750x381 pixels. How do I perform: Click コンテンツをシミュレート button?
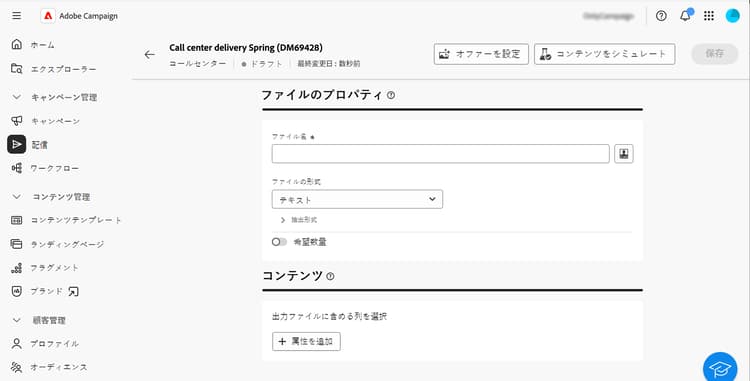(x=605, y=54)
